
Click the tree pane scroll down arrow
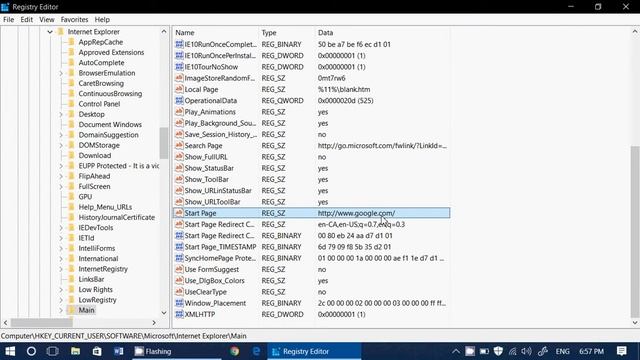(164, 313)
